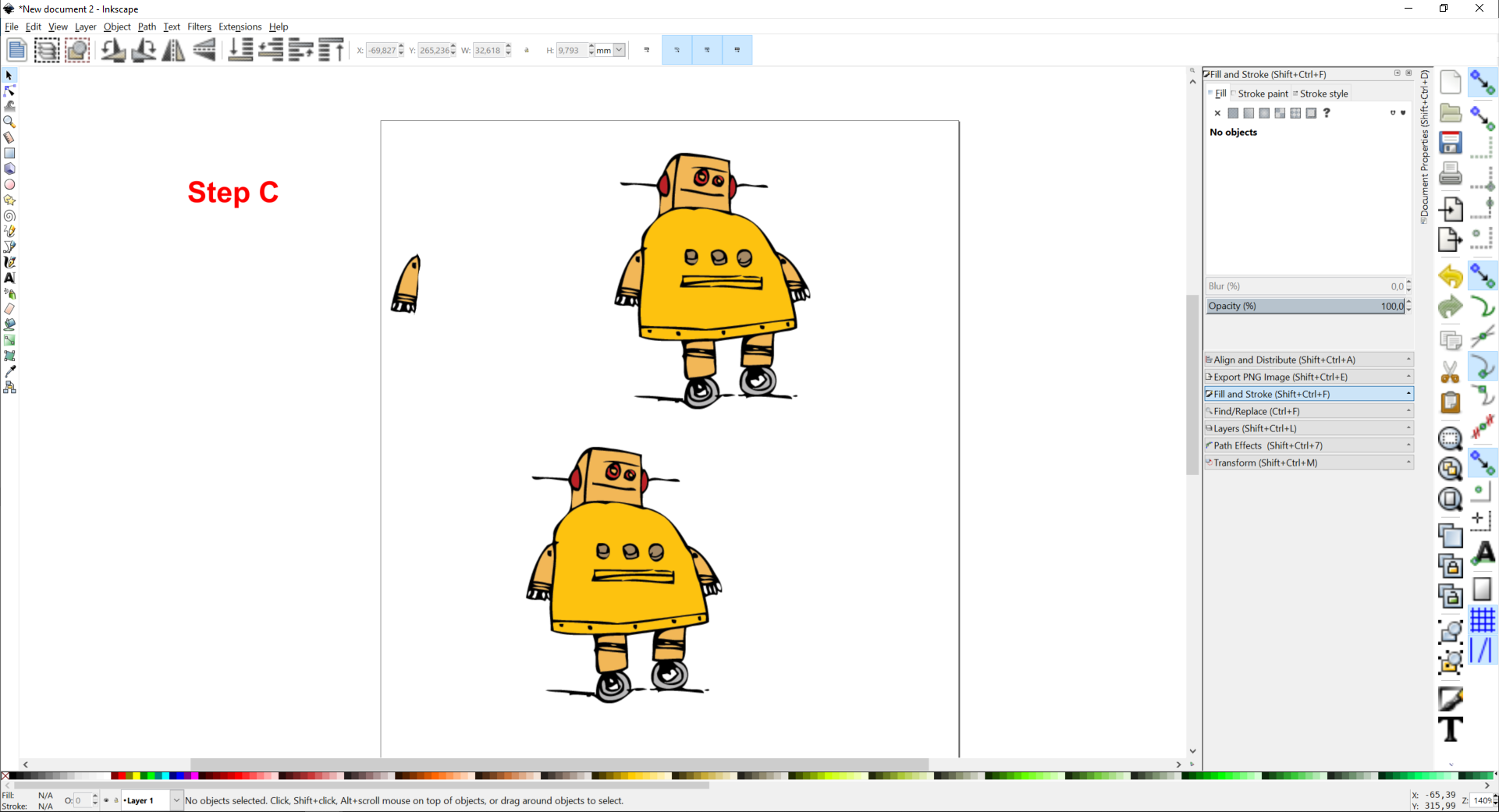Select the Spiral tool
The width and height of the screenshot is (1499, 812).
click(x=9, y=216)
